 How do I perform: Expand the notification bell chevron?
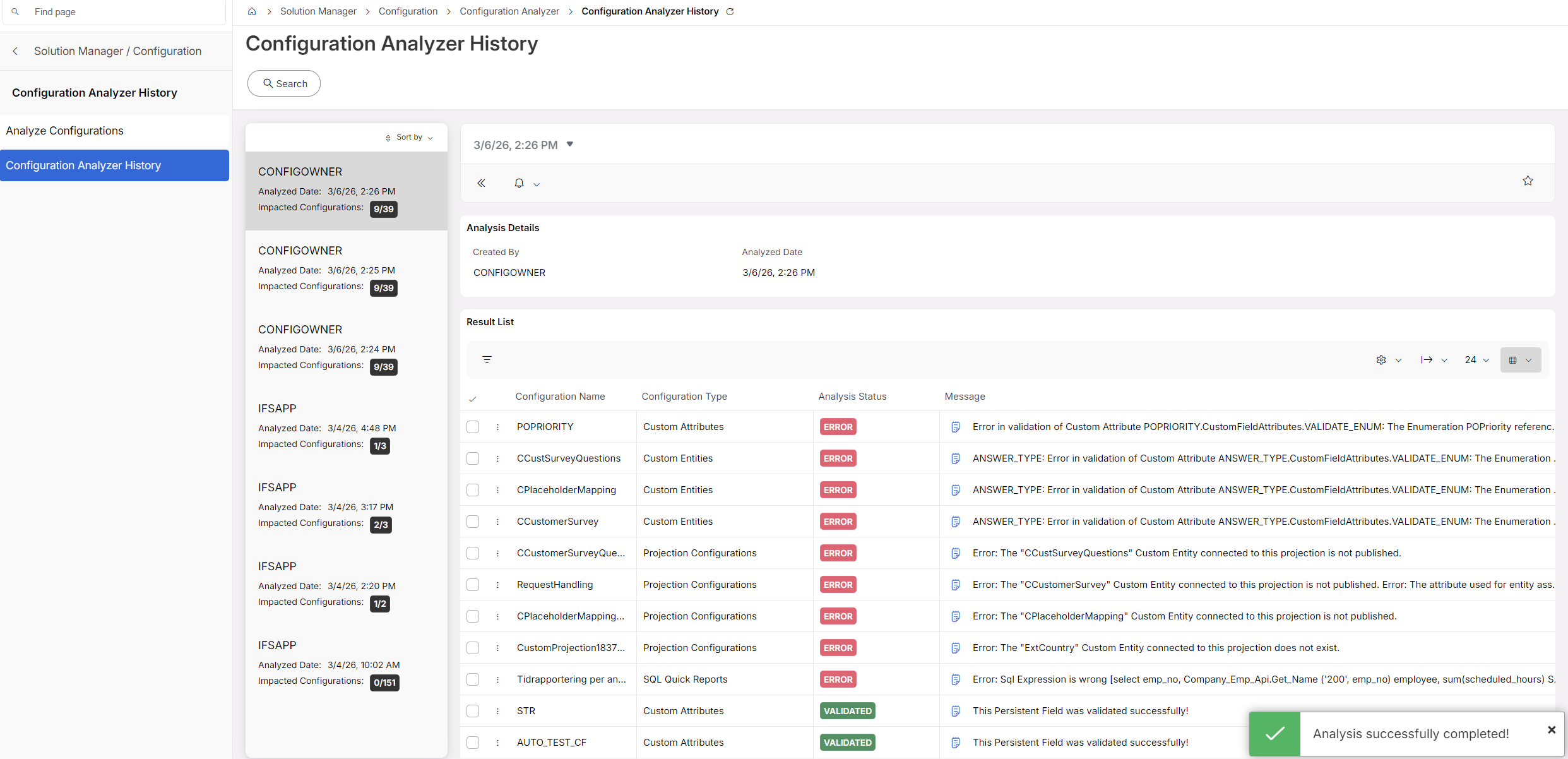click(537, 184)
